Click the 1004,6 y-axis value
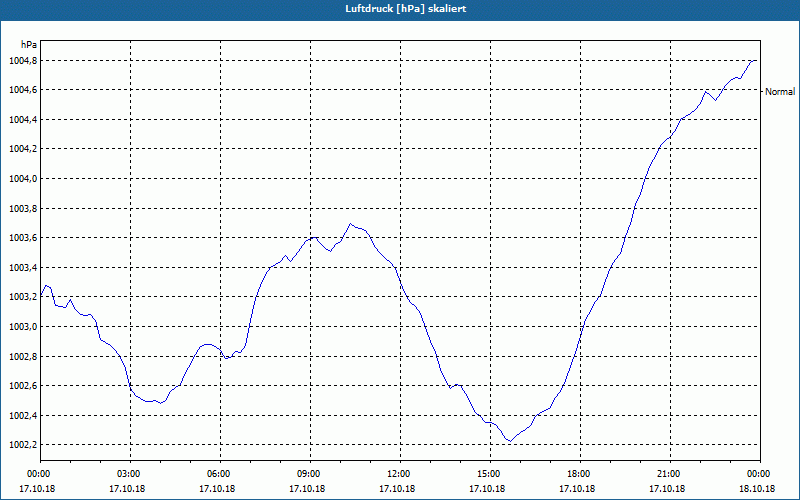Screen dimensions: 800x500 [23, 90]
